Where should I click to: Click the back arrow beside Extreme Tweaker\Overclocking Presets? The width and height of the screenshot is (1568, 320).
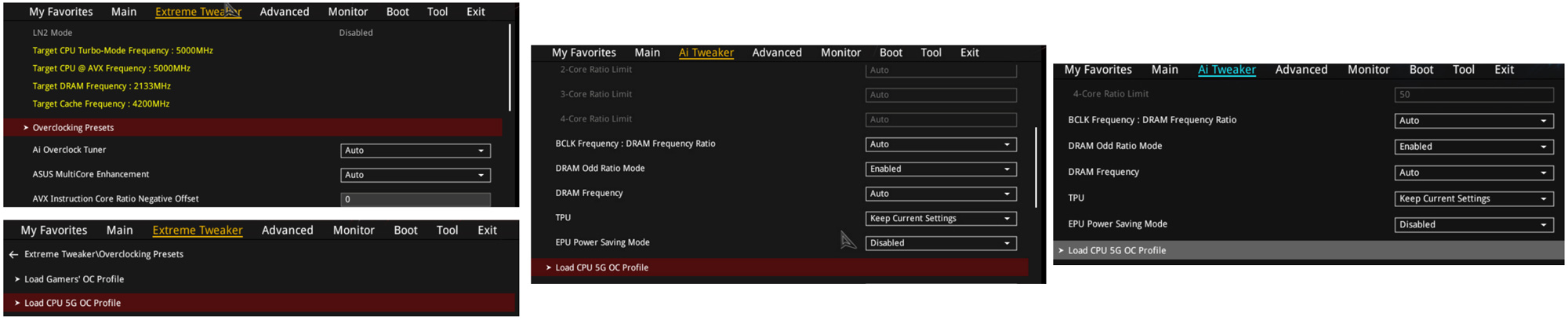pyautogui.click(x=13, y=255)
